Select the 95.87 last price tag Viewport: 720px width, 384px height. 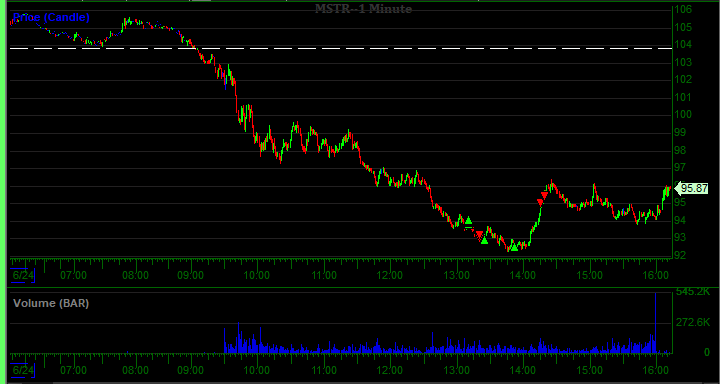[x=693, y=188]
